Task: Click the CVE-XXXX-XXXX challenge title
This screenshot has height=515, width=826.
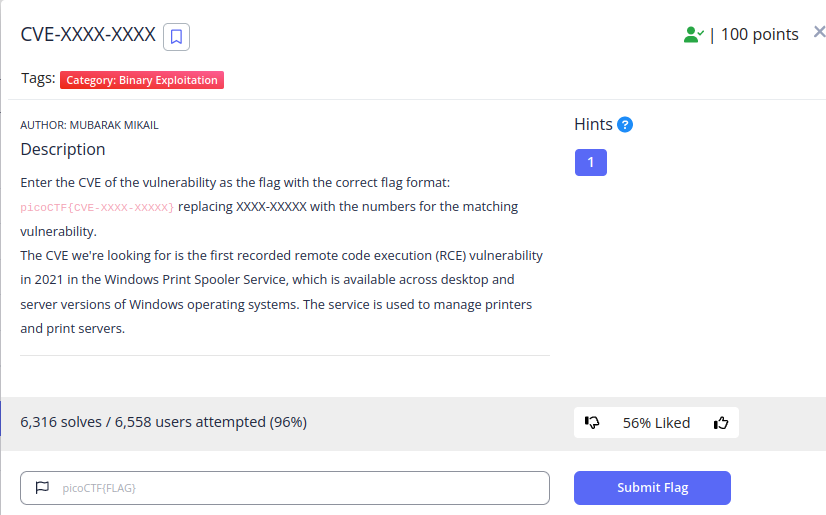Action: pos(88,35)
